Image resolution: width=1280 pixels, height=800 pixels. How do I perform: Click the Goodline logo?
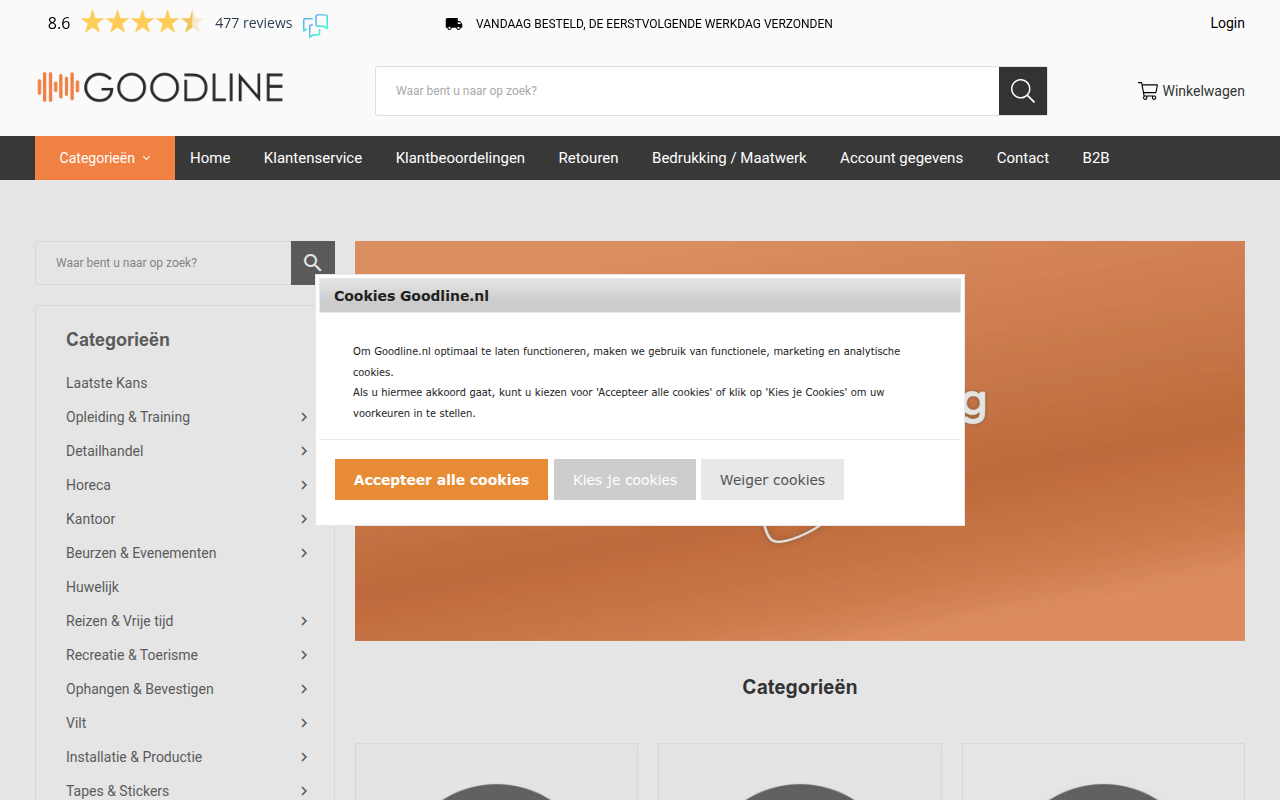(160, 87)
